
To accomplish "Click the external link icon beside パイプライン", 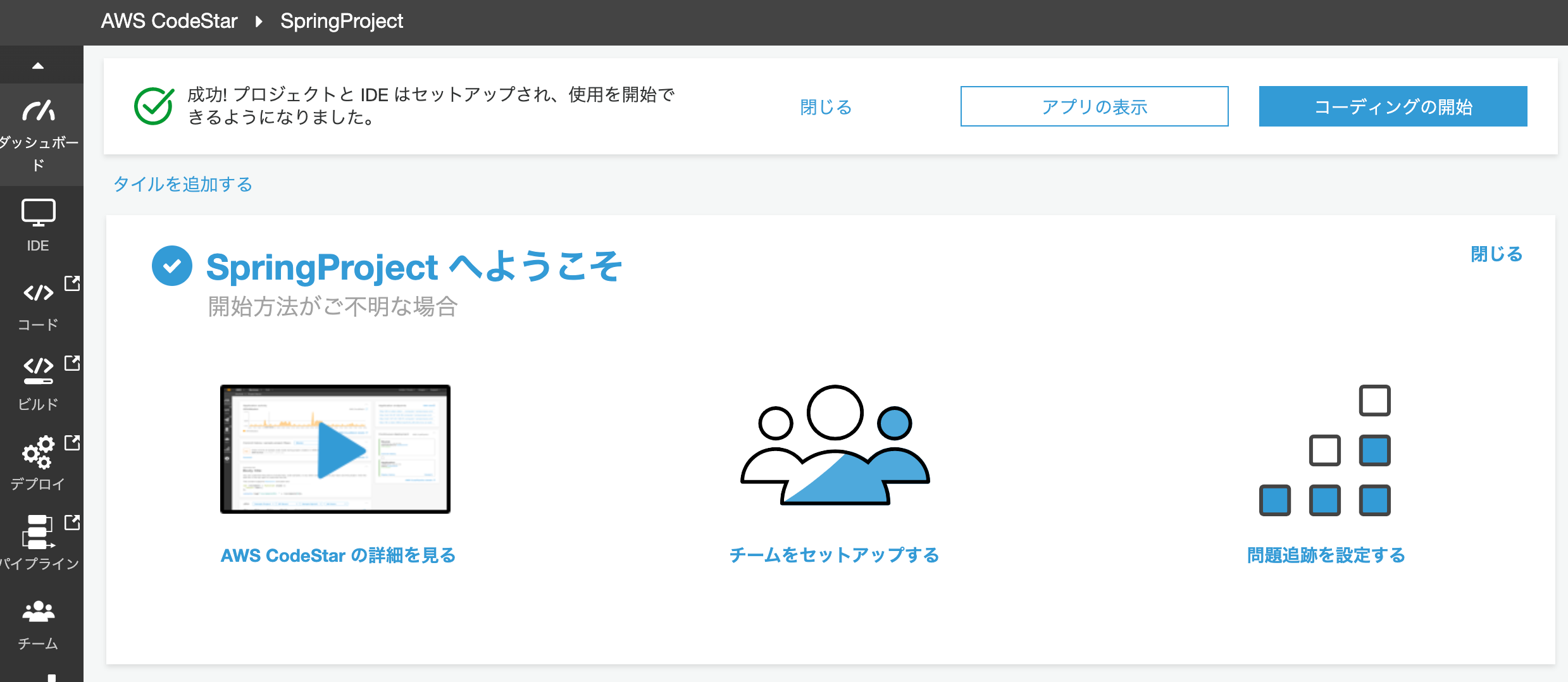I will [73, 522].
